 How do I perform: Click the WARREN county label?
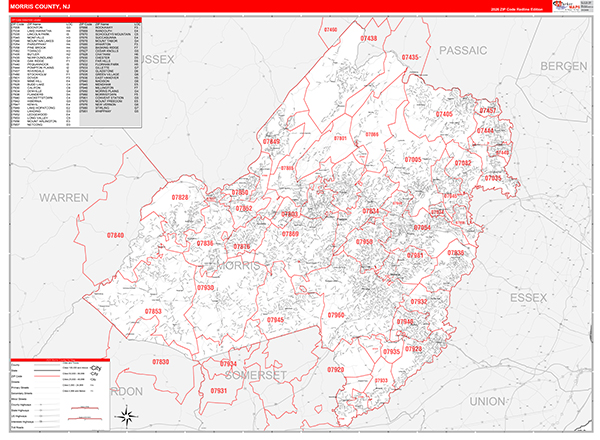click(x=64, y=198)
